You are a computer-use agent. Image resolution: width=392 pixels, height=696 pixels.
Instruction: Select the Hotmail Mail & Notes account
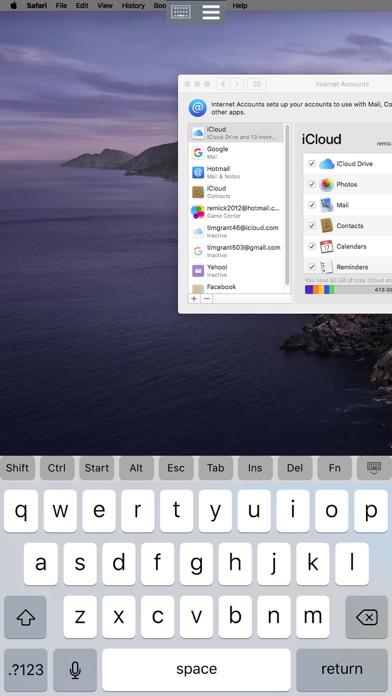pyautogui.click(x=236, y=172)
